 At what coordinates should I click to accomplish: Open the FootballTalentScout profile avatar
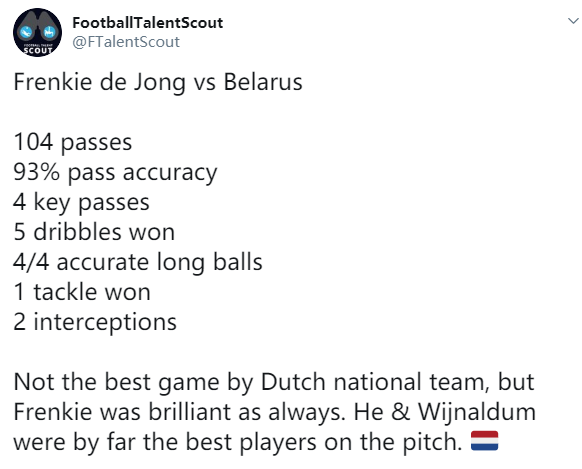pyautogui.click(x=37, y=32)
